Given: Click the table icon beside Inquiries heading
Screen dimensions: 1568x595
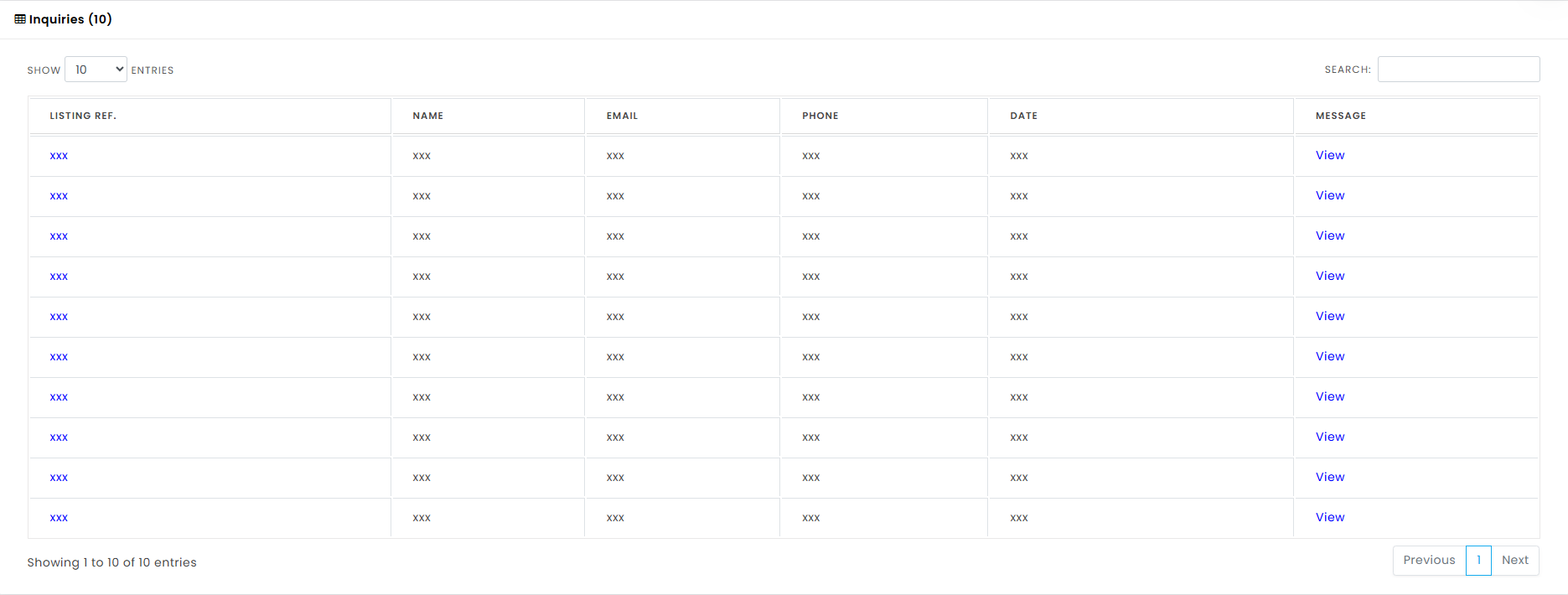Looking at the screenshot, I should click(20, 19).
